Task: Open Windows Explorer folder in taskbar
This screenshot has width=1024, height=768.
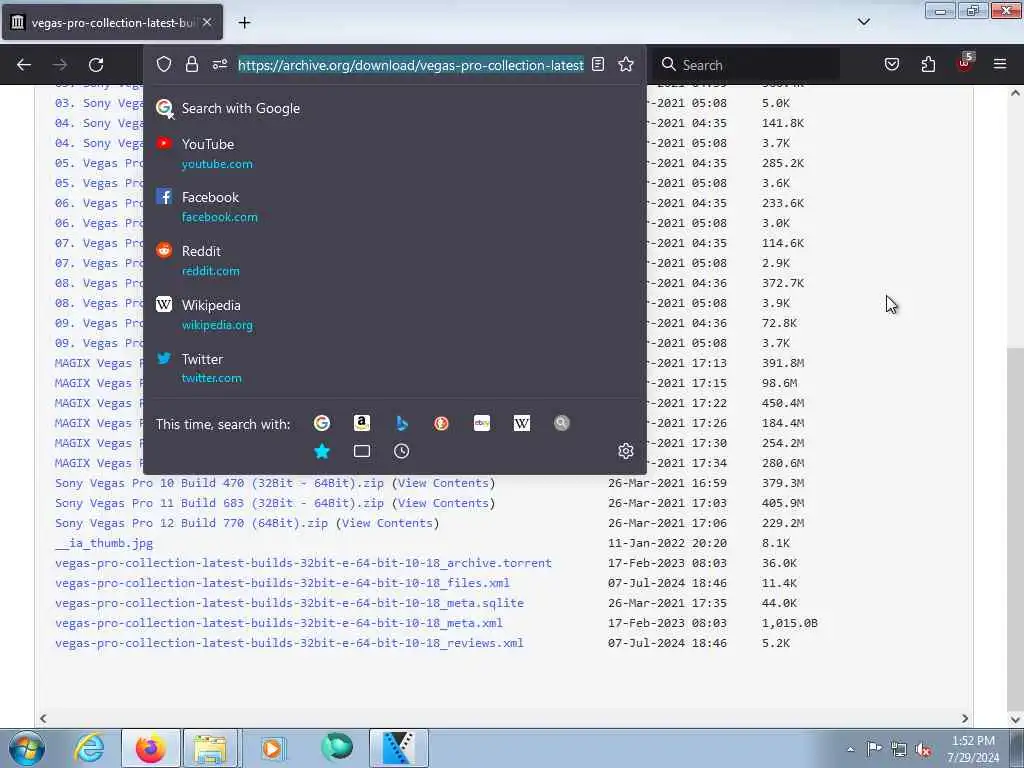Action: tap(210, 748)
